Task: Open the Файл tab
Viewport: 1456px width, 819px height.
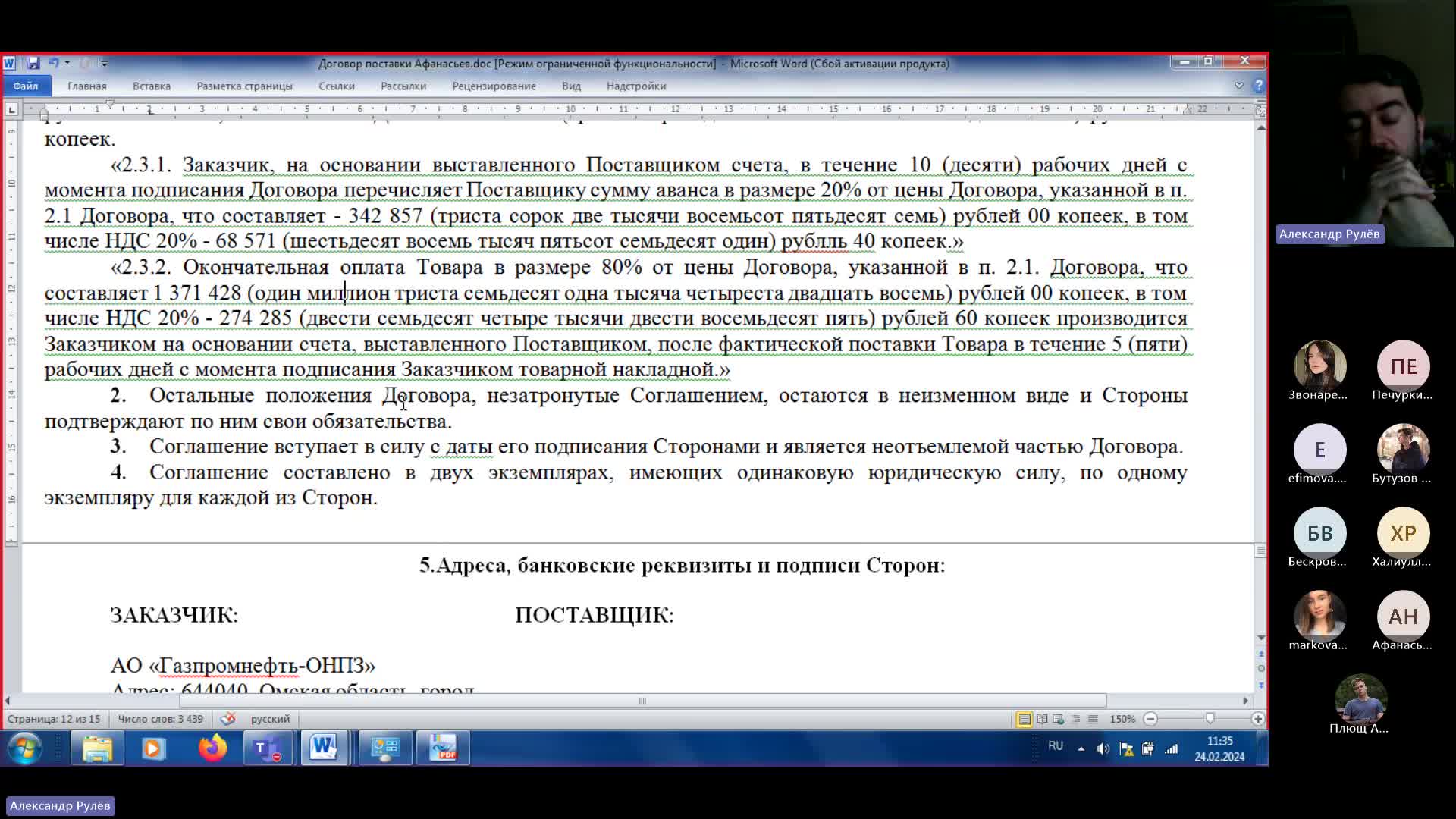Action: (26, 86)
